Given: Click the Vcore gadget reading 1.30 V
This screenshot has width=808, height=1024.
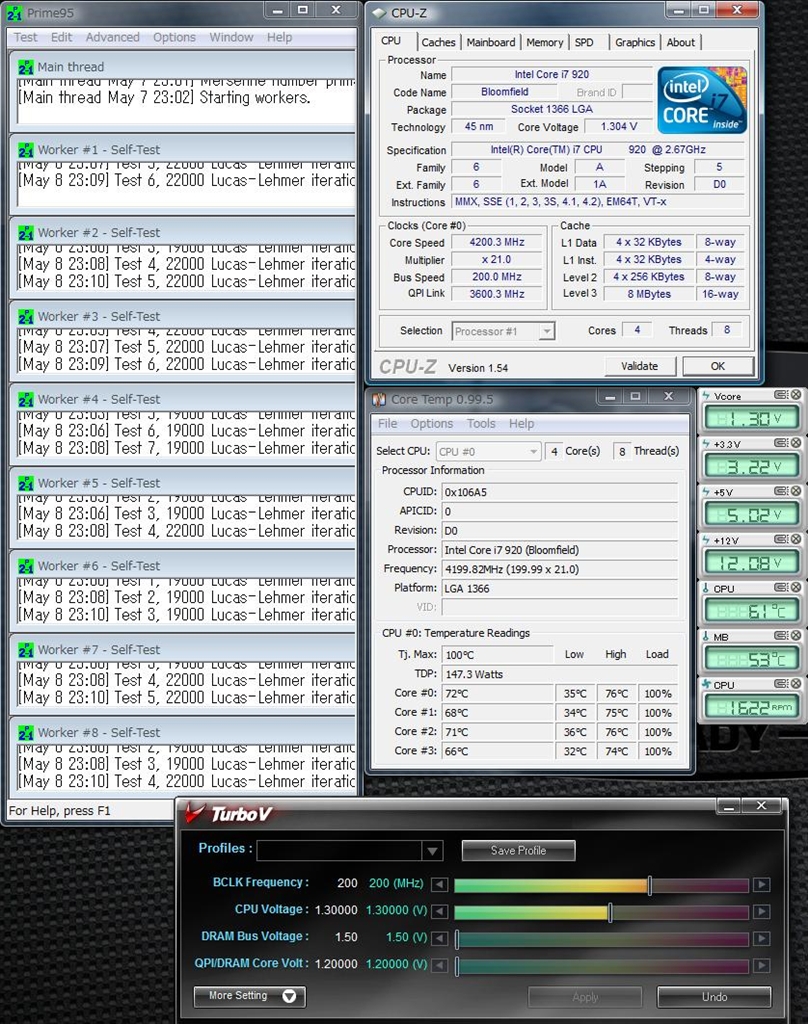Looking at the screenshot, I should tap(751, 418).
